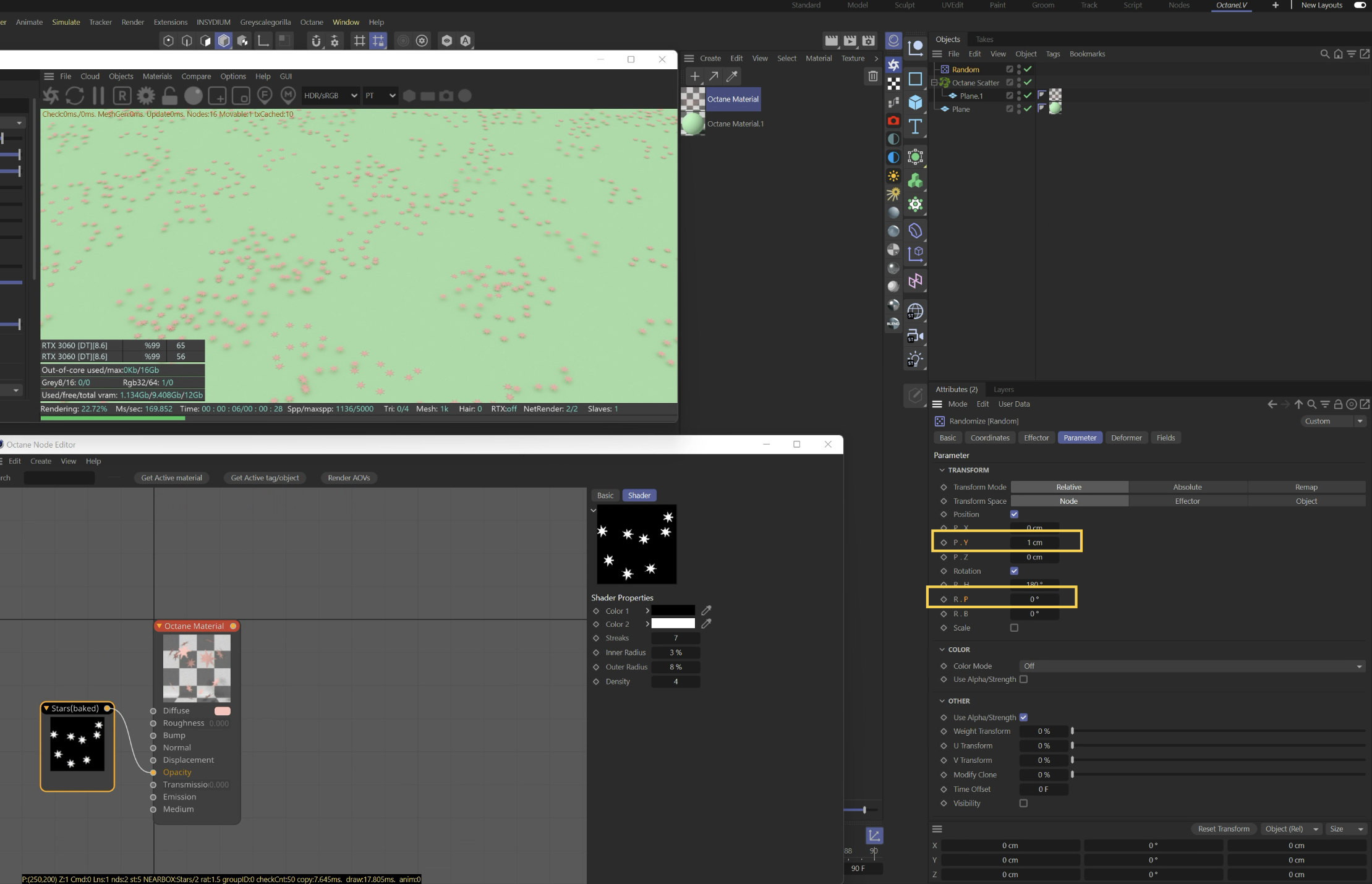Screen dimensions: 1372x884
Task: Pause rendering in Octane Live Viewer
Action: pos(98,96)
